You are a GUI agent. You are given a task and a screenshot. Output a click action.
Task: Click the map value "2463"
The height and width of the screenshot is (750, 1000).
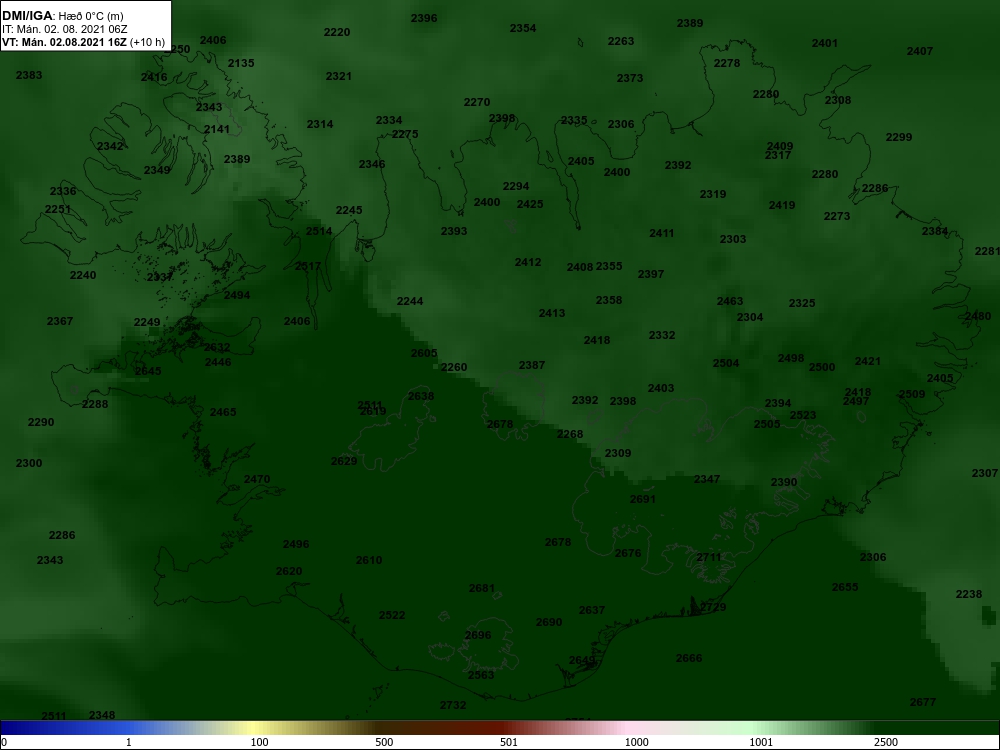(730, 301)
